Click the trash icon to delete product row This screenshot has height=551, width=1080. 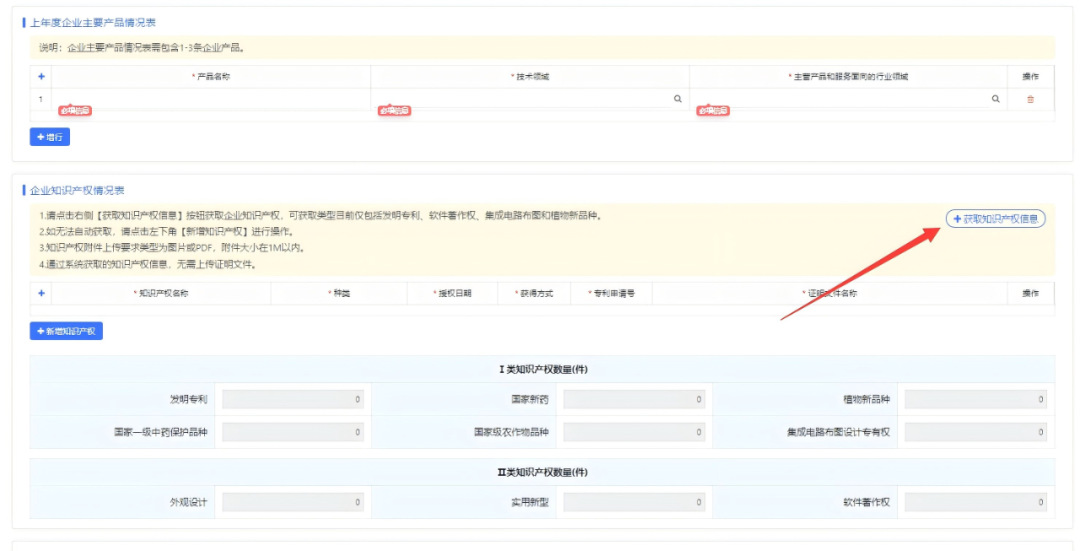point(1030,99)
